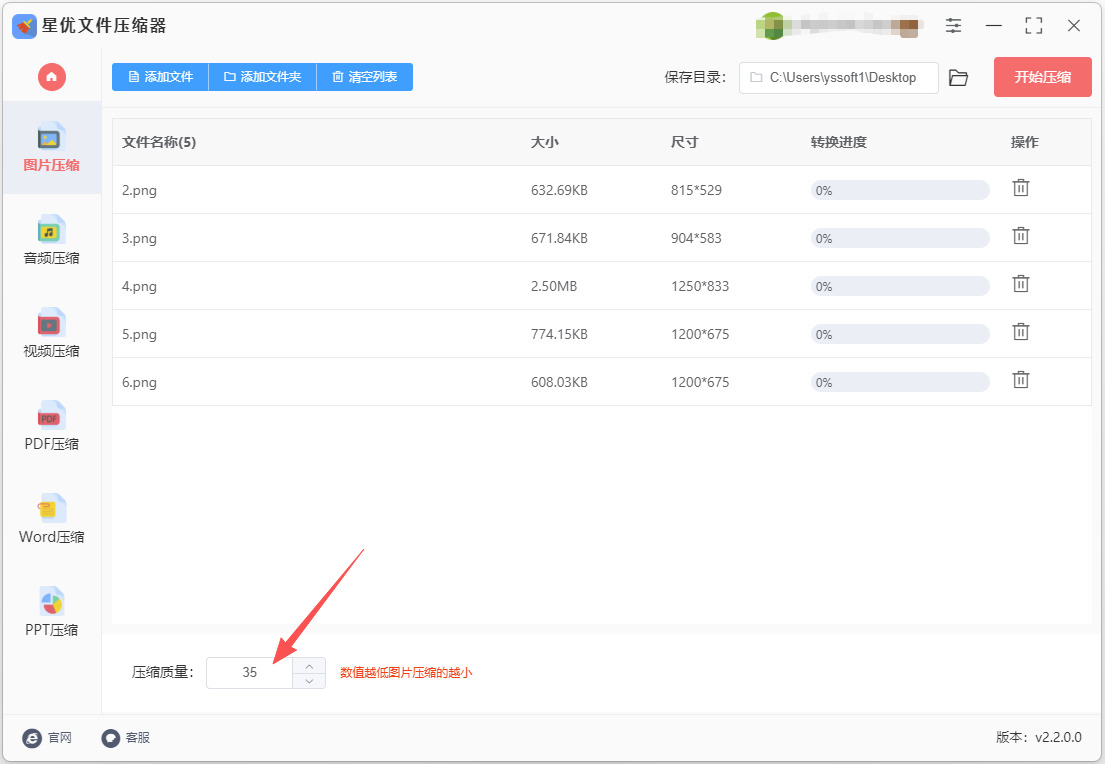1105x764 pixels.
Task: Open the PDF压缩 section
Action: tap(51, 426)
